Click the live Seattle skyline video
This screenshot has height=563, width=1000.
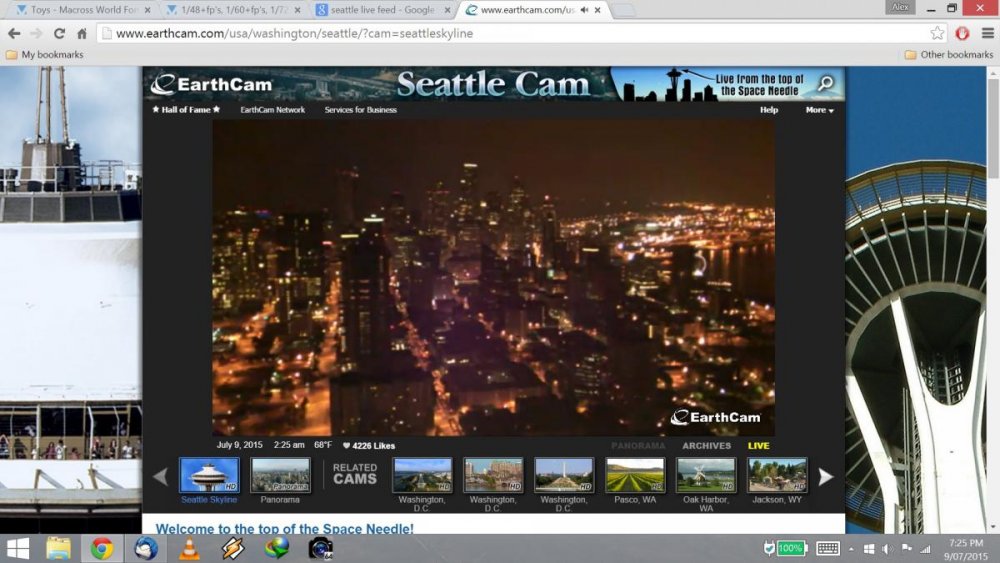[494, 277]
